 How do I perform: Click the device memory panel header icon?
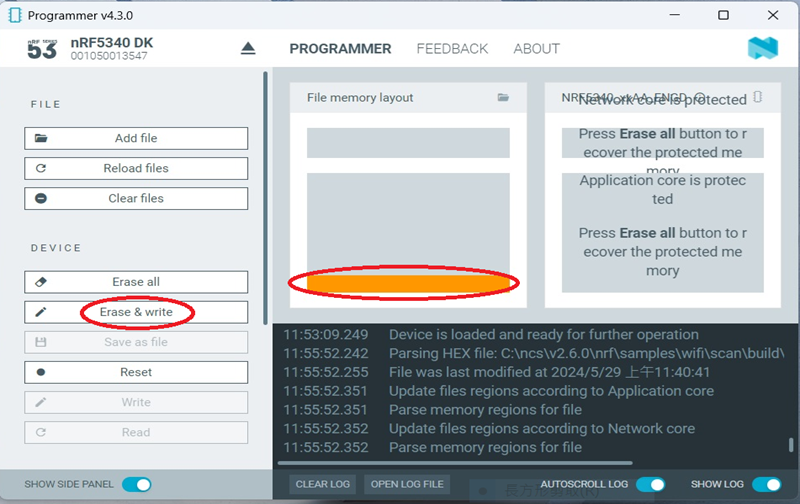[757, 98]
